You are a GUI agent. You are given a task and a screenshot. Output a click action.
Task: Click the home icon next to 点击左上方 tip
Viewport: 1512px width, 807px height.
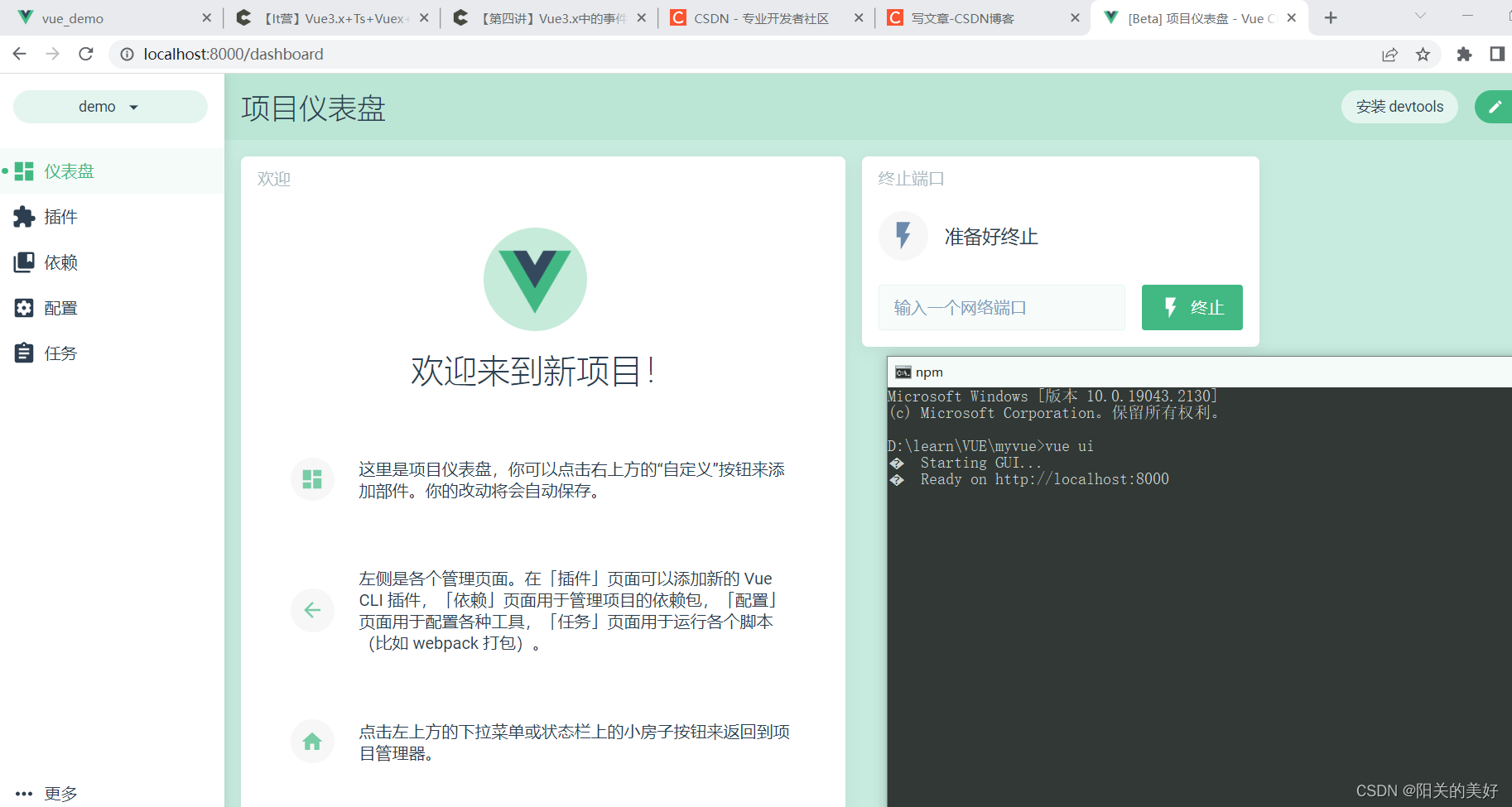312,741
